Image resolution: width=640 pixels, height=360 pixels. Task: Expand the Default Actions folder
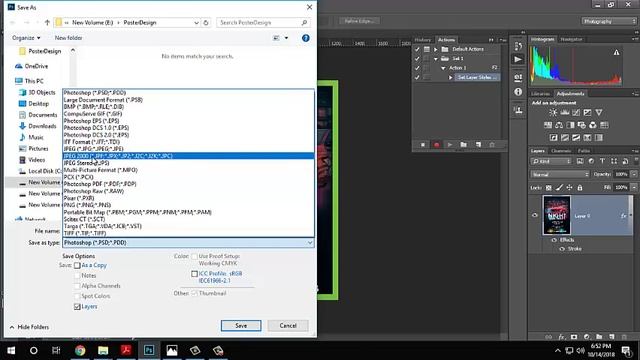(436, 49)
